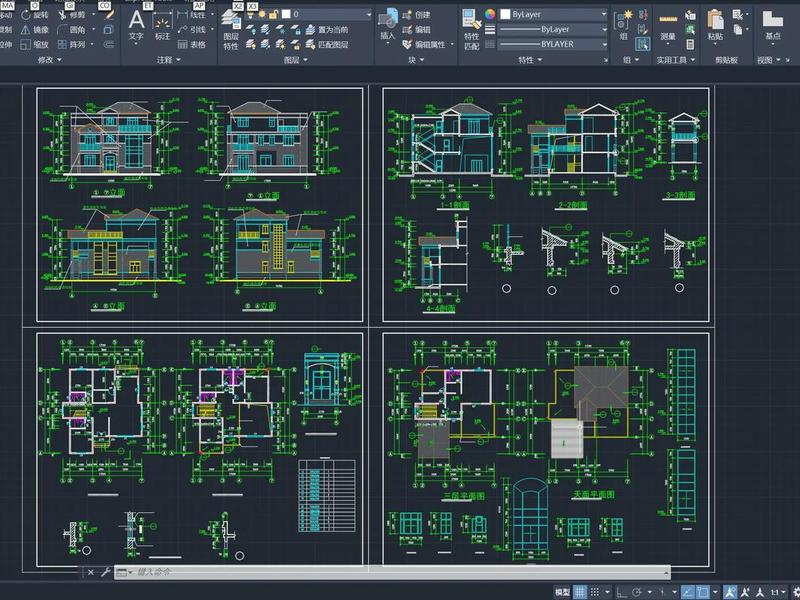Select the 镜像 (Mirror) tool
Viewport: 800px width, 600px height.
35,30
